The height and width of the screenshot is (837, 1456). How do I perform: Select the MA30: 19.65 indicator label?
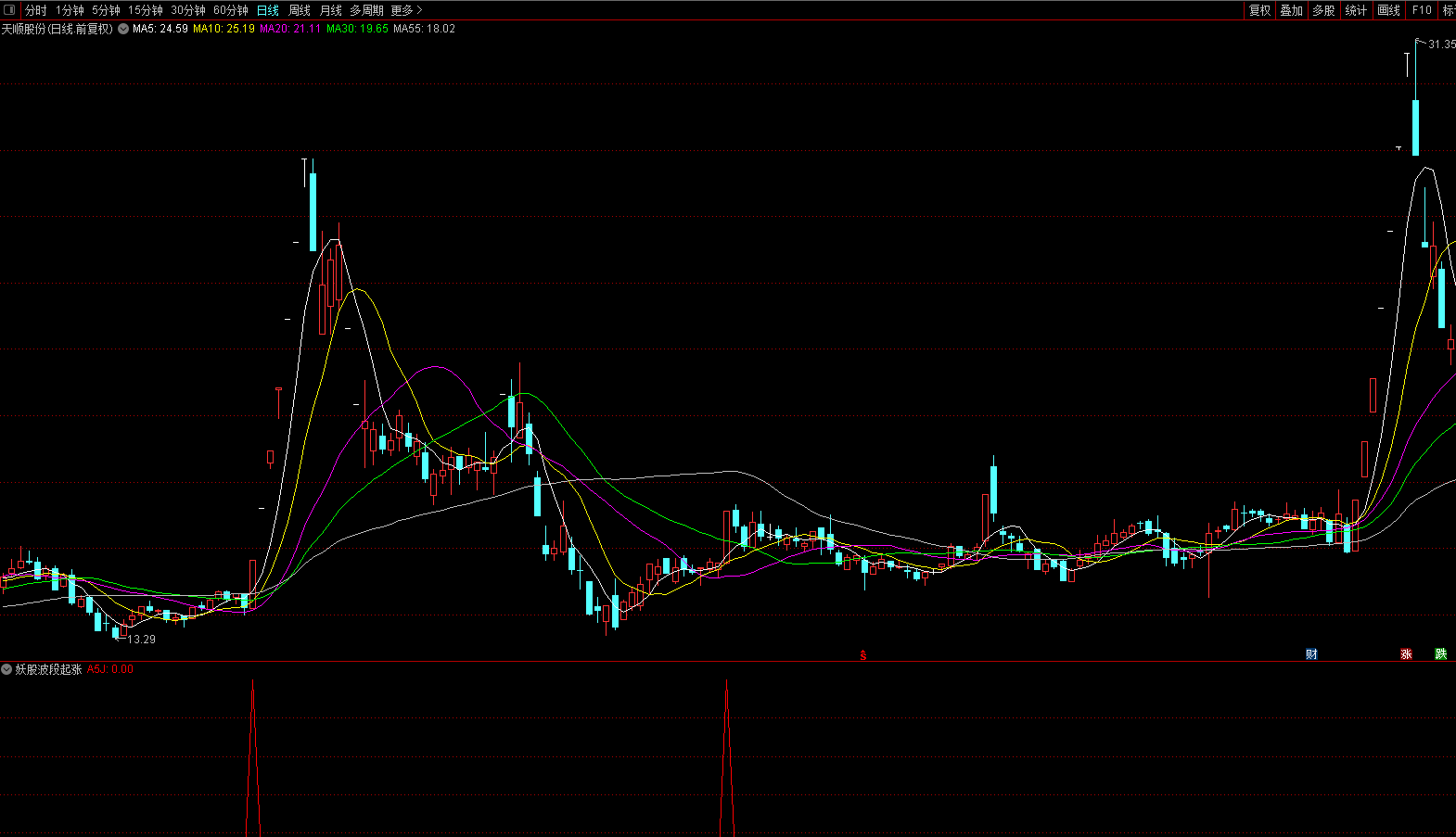357,29
